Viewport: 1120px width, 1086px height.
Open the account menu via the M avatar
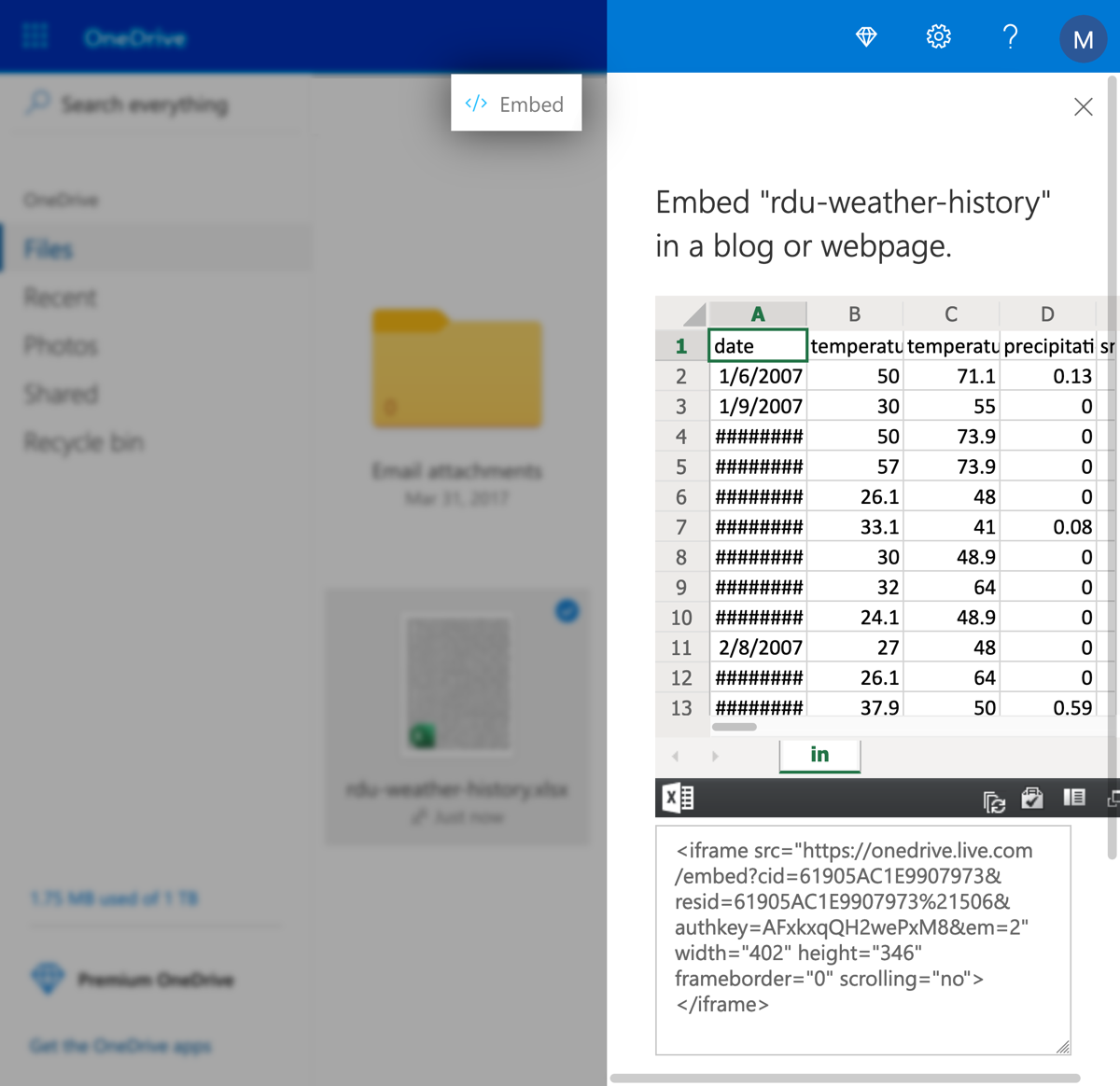click(x=1083, y=39)
